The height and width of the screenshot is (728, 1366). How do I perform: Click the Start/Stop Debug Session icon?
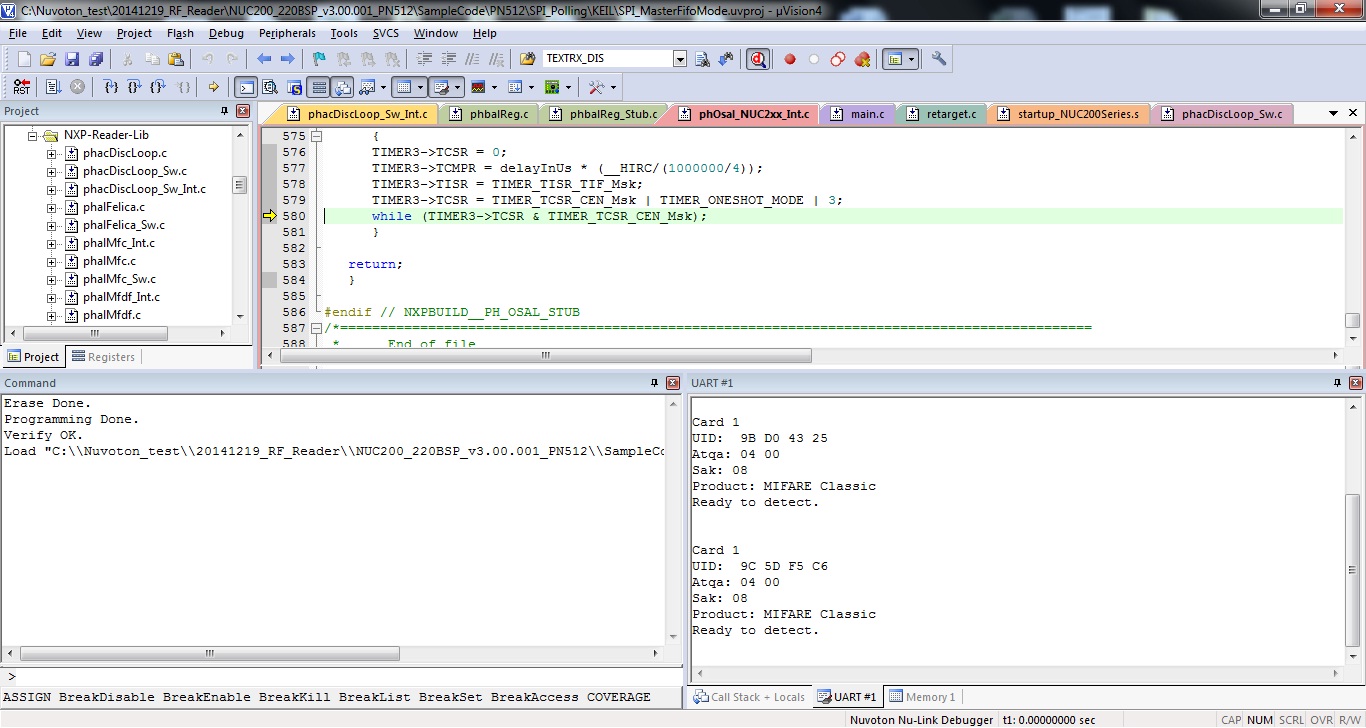[758, 59]
